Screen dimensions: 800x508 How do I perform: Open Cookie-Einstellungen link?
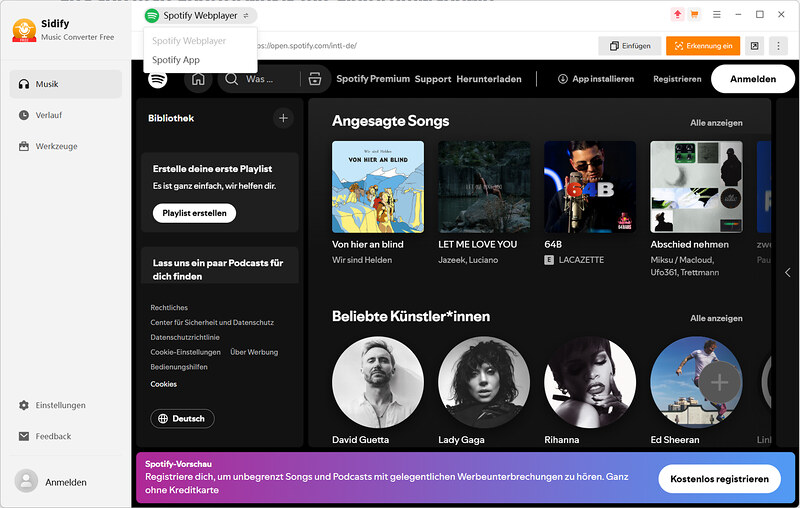(x=185, y=352)
